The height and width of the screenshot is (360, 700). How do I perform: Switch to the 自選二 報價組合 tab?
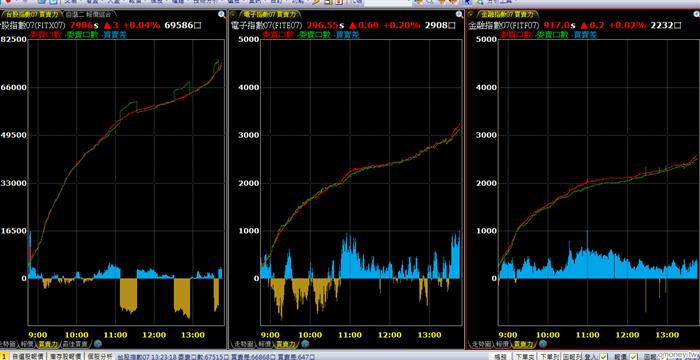[88, 14]
